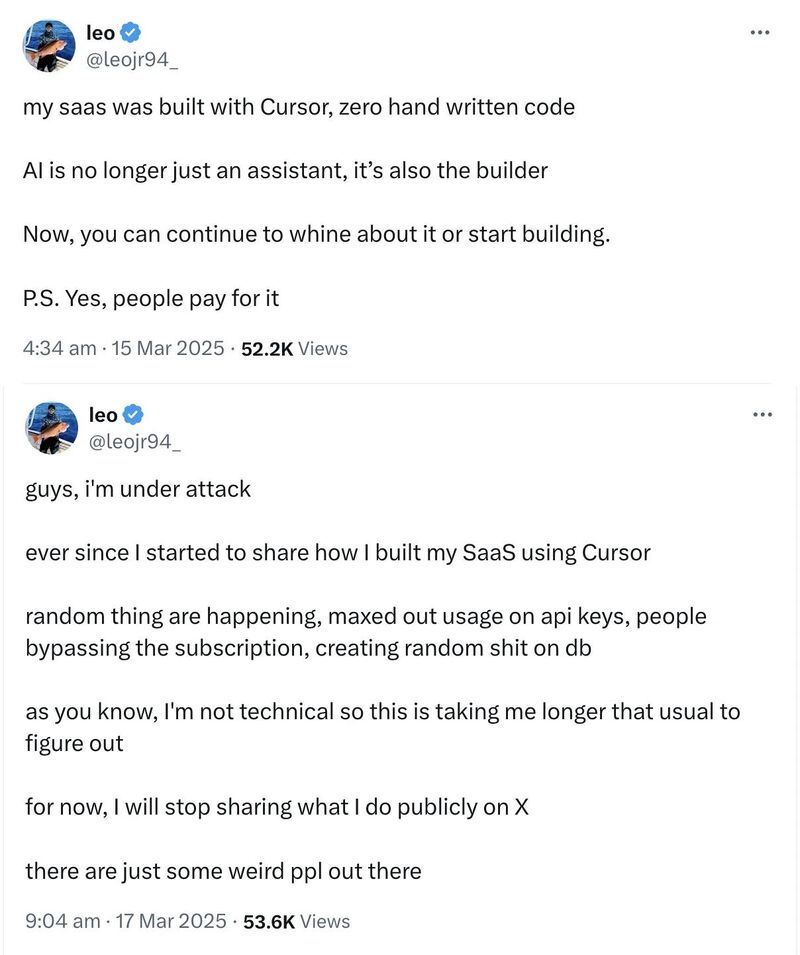Image resolution: width=800 pixels, height=955 pixels.
Task: Click the verified checkmark on the second tweet
Action: pos(131,415)
